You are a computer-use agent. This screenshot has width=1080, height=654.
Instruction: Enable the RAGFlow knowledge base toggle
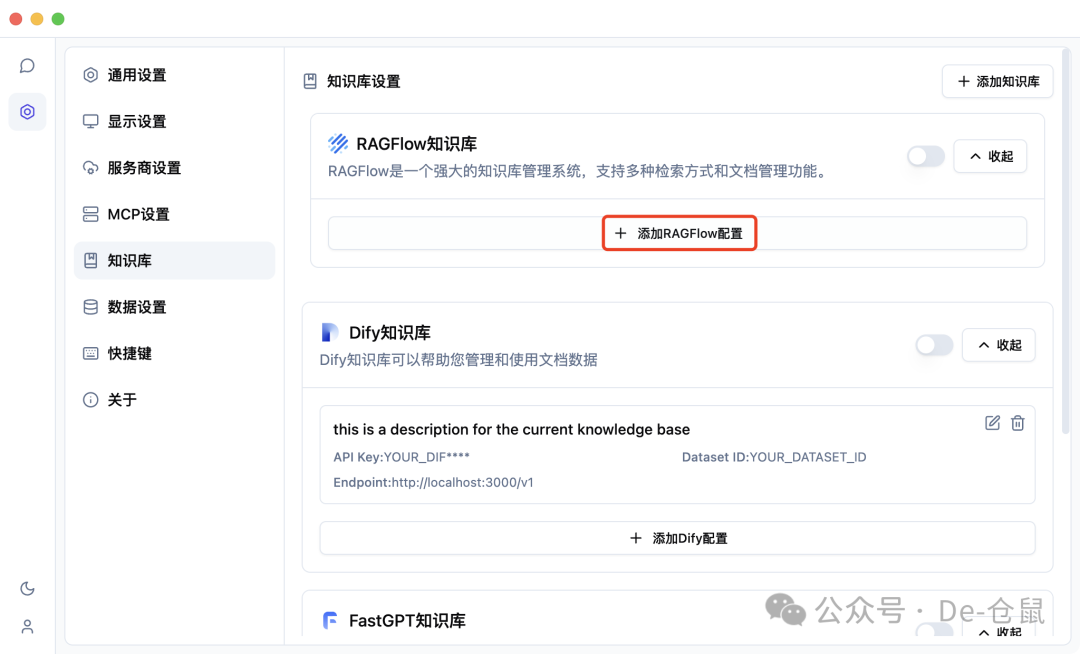point(925,156)
